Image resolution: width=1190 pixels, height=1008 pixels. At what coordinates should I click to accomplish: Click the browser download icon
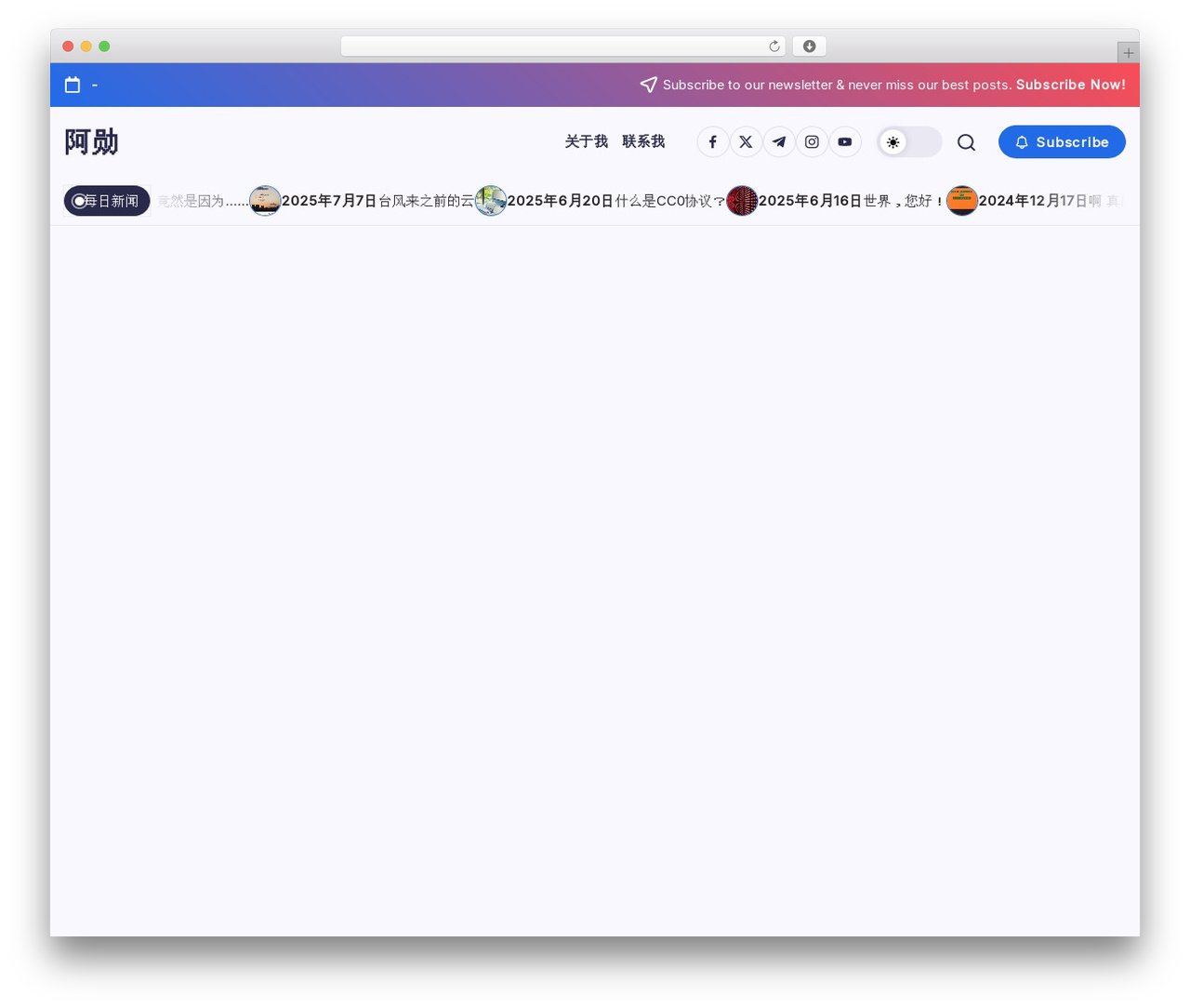(810, 46)
